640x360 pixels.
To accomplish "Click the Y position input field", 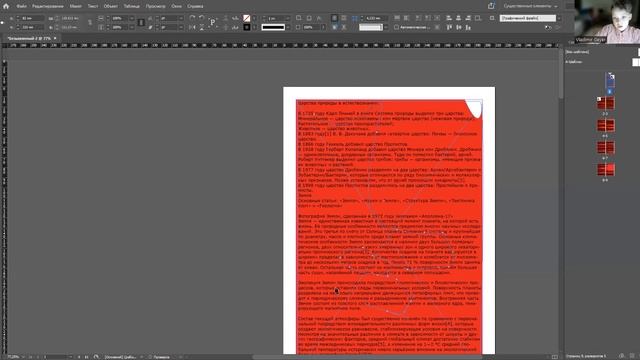I will point(32,27).
